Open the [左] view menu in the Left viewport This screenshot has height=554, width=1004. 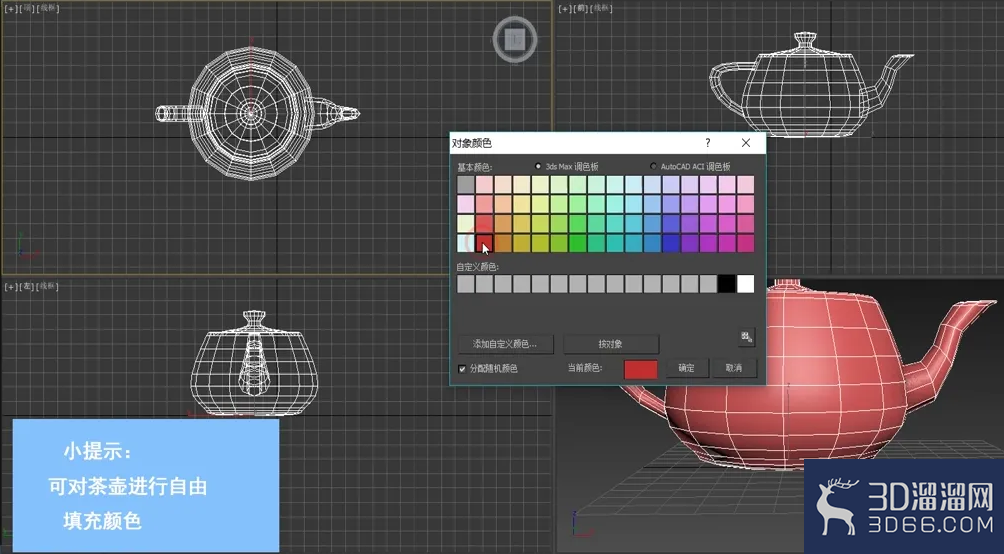pos(27,287)
